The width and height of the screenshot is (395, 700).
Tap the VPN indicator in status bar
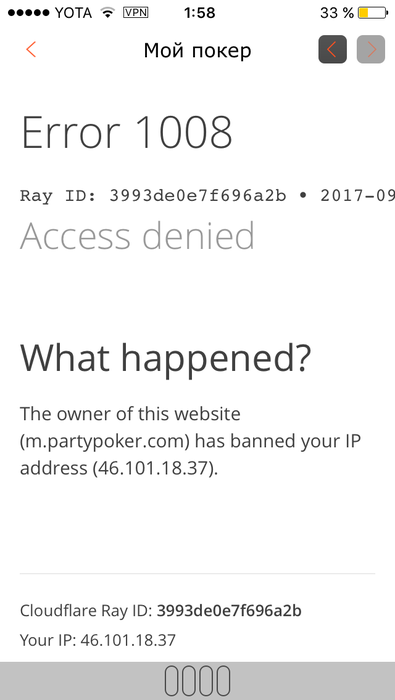136,12
